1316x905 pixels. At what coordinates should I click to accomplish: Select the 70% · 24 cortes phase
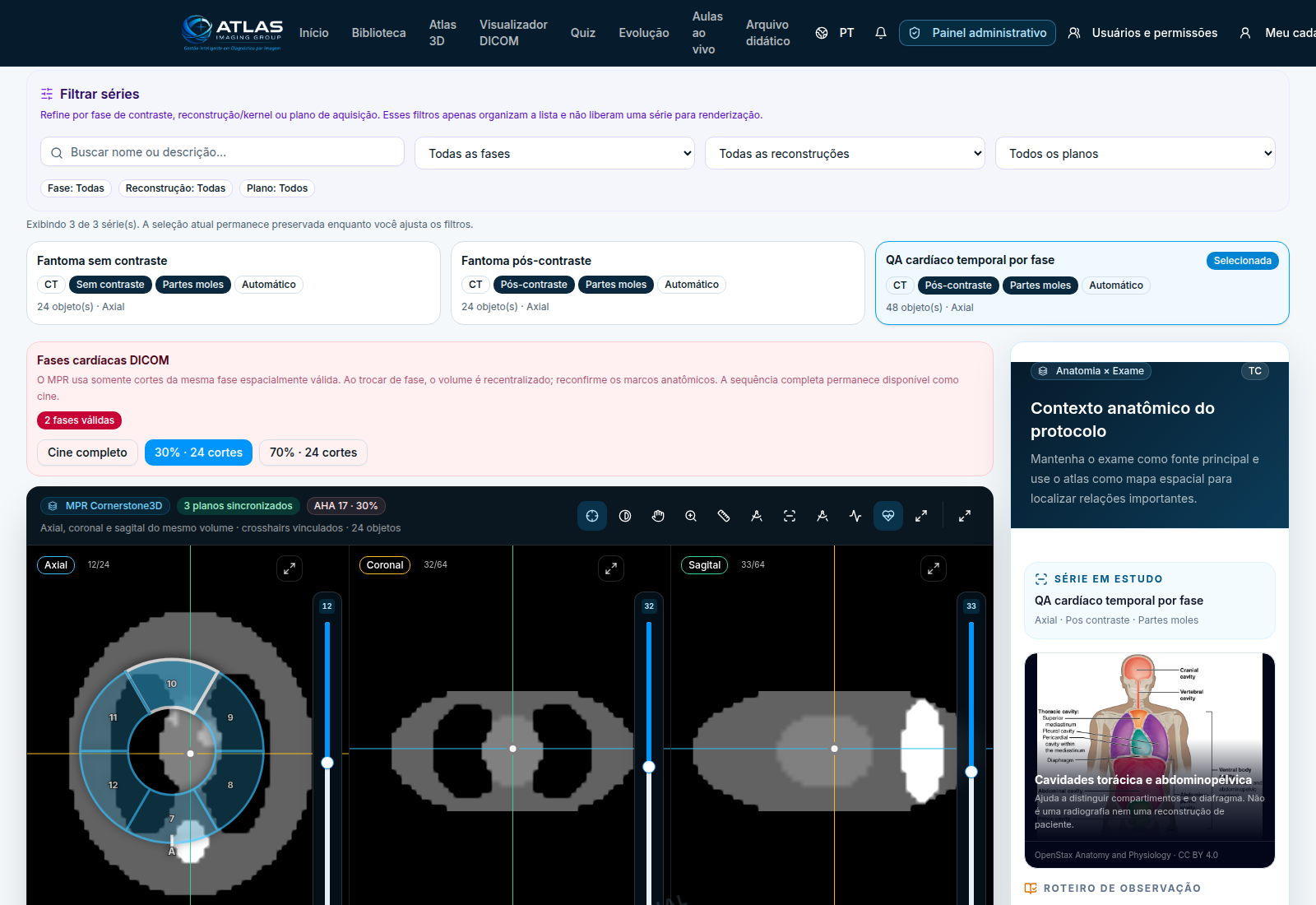click(x=313, y=452)
